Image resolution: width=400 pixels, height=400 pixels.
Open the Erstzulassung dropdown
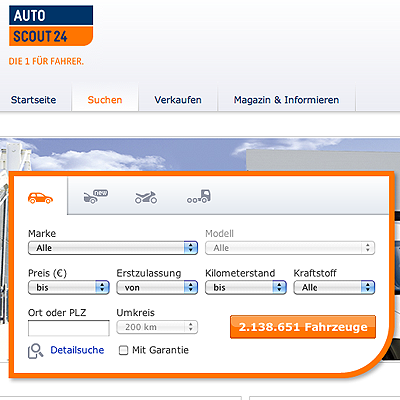[x=157, y=287]
